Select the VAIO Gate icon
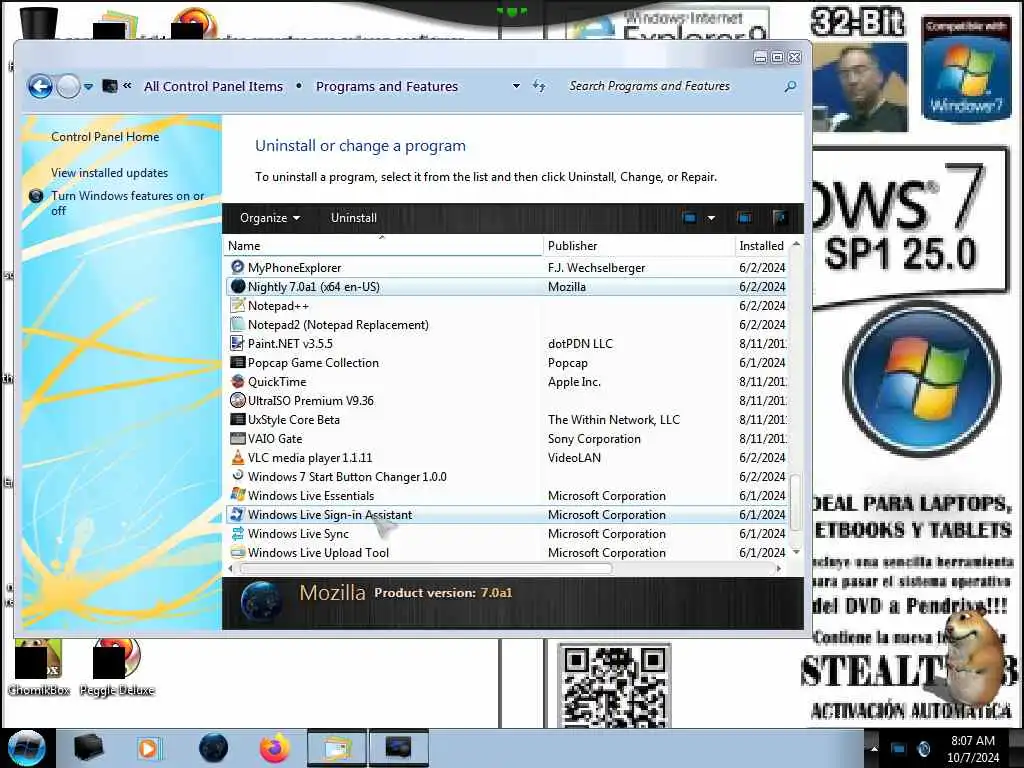The height and width of the screenshot is (768, 1024). pos(237,438)
